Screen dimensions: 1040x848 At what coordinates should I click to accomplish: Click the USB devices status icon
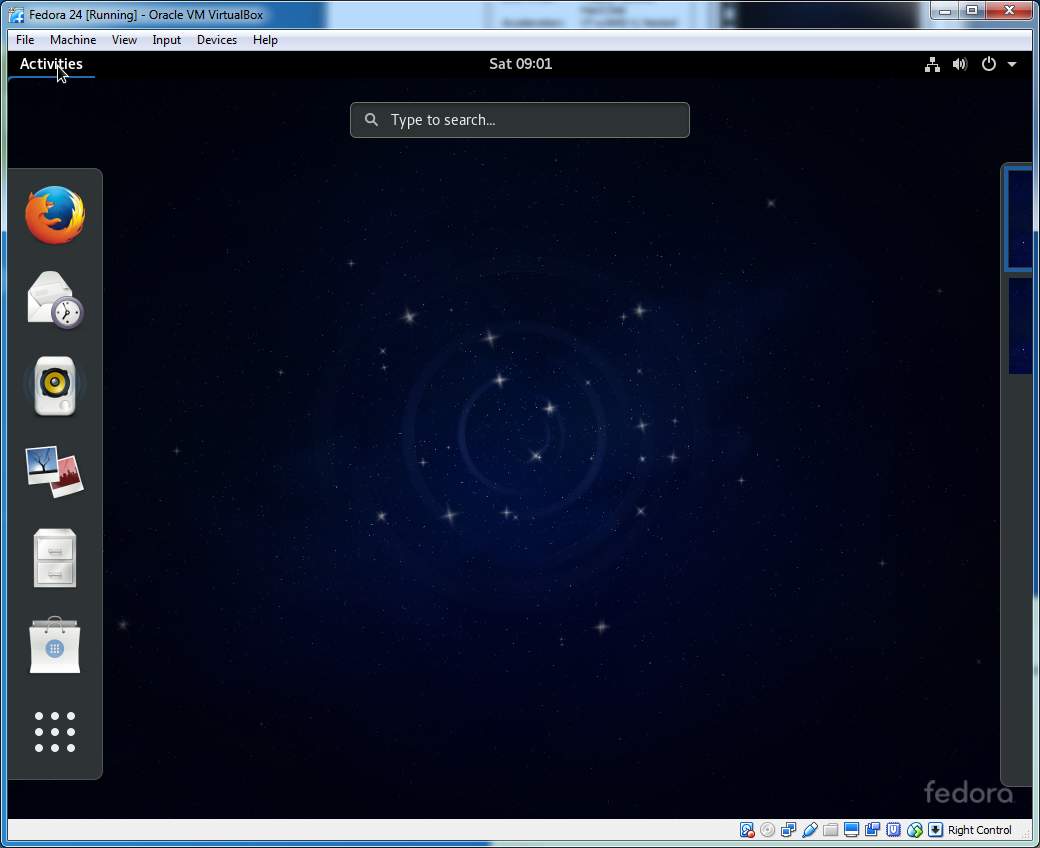point(809,830)
